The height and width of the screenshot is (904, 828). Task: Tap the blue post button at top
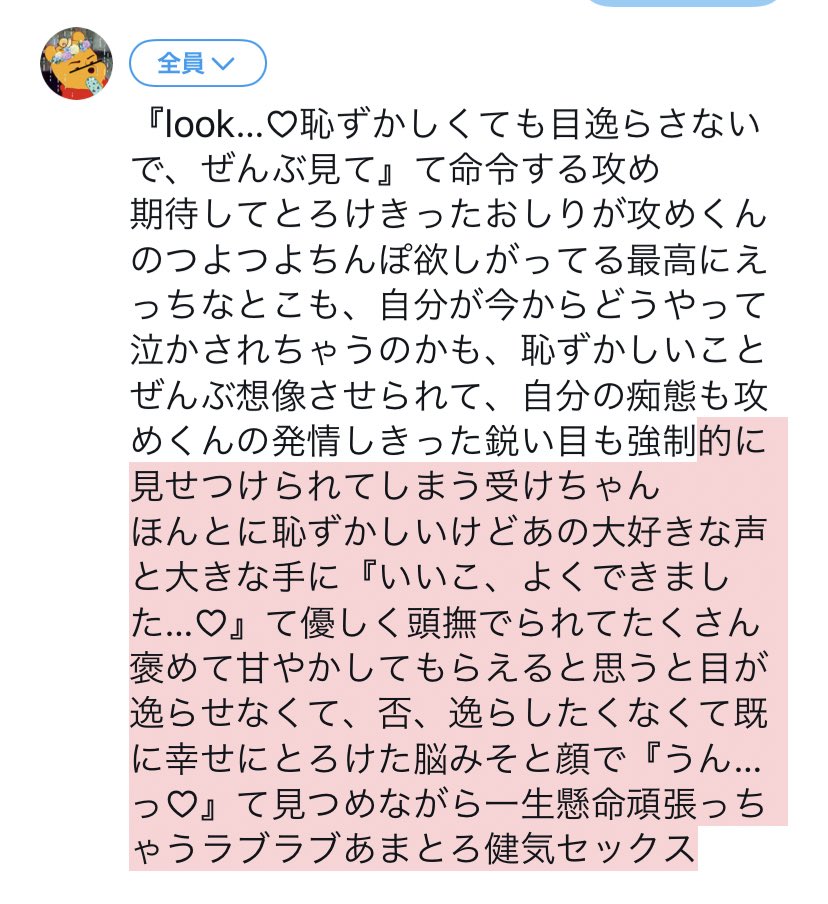(682, 2)
